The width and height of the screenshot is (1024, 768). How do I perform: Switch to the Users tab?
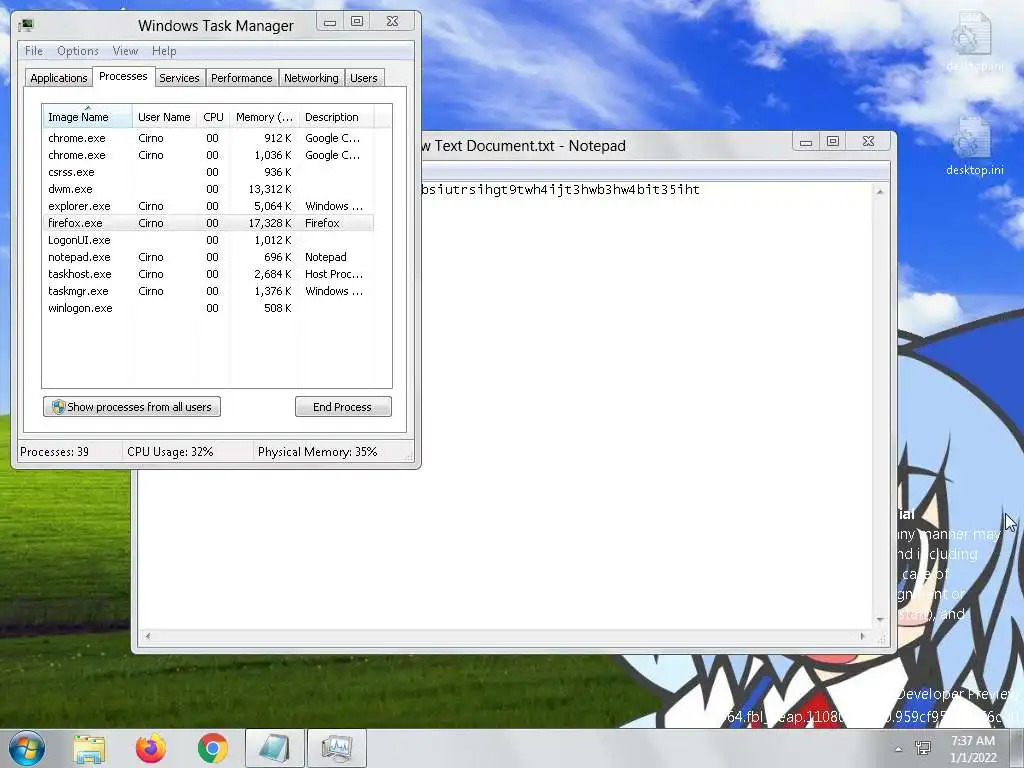click(x=364, y=78)
